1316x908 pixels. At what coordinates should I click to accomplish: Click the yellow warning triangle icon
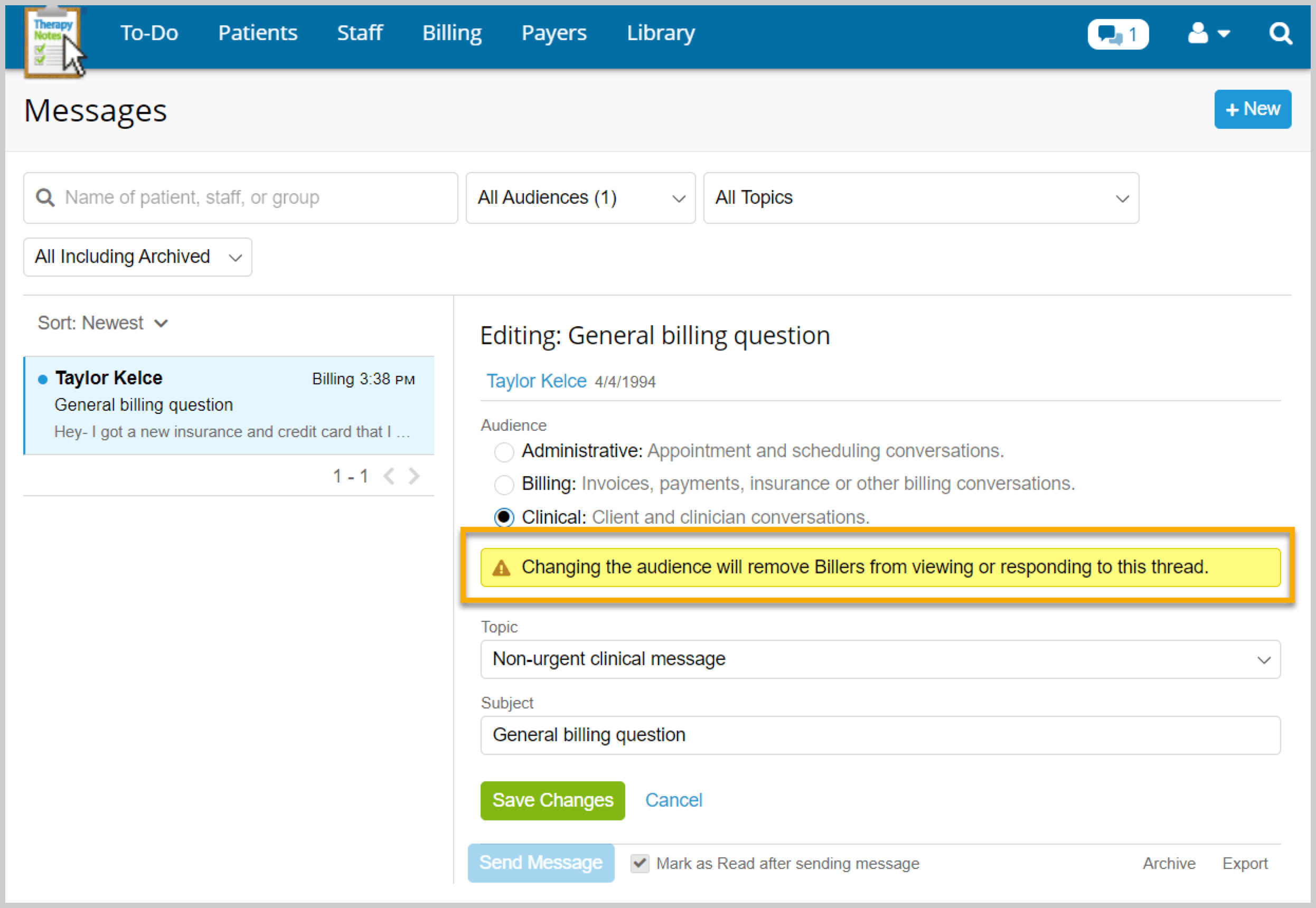pos(501,568)
